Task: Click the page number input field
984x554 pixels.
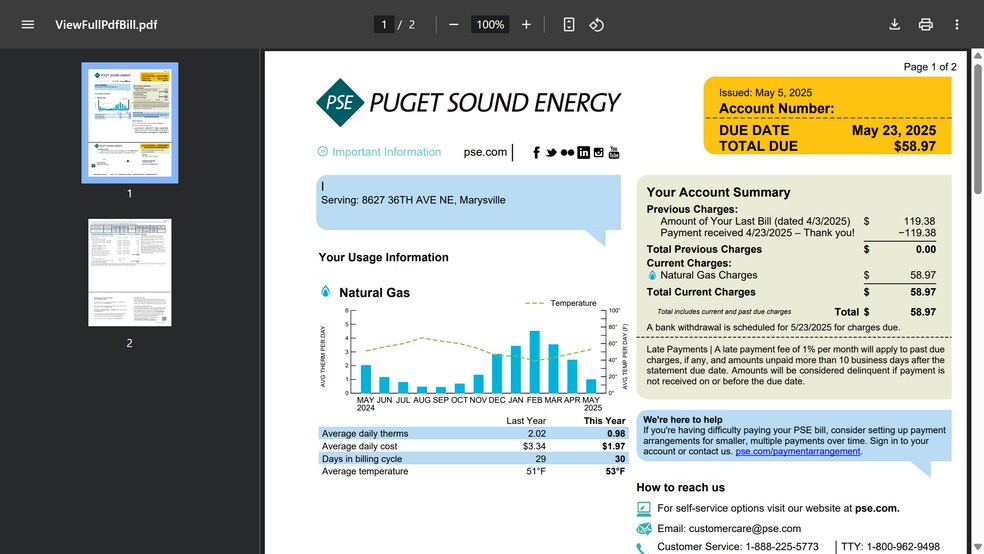Action: (x=384, y=24)
